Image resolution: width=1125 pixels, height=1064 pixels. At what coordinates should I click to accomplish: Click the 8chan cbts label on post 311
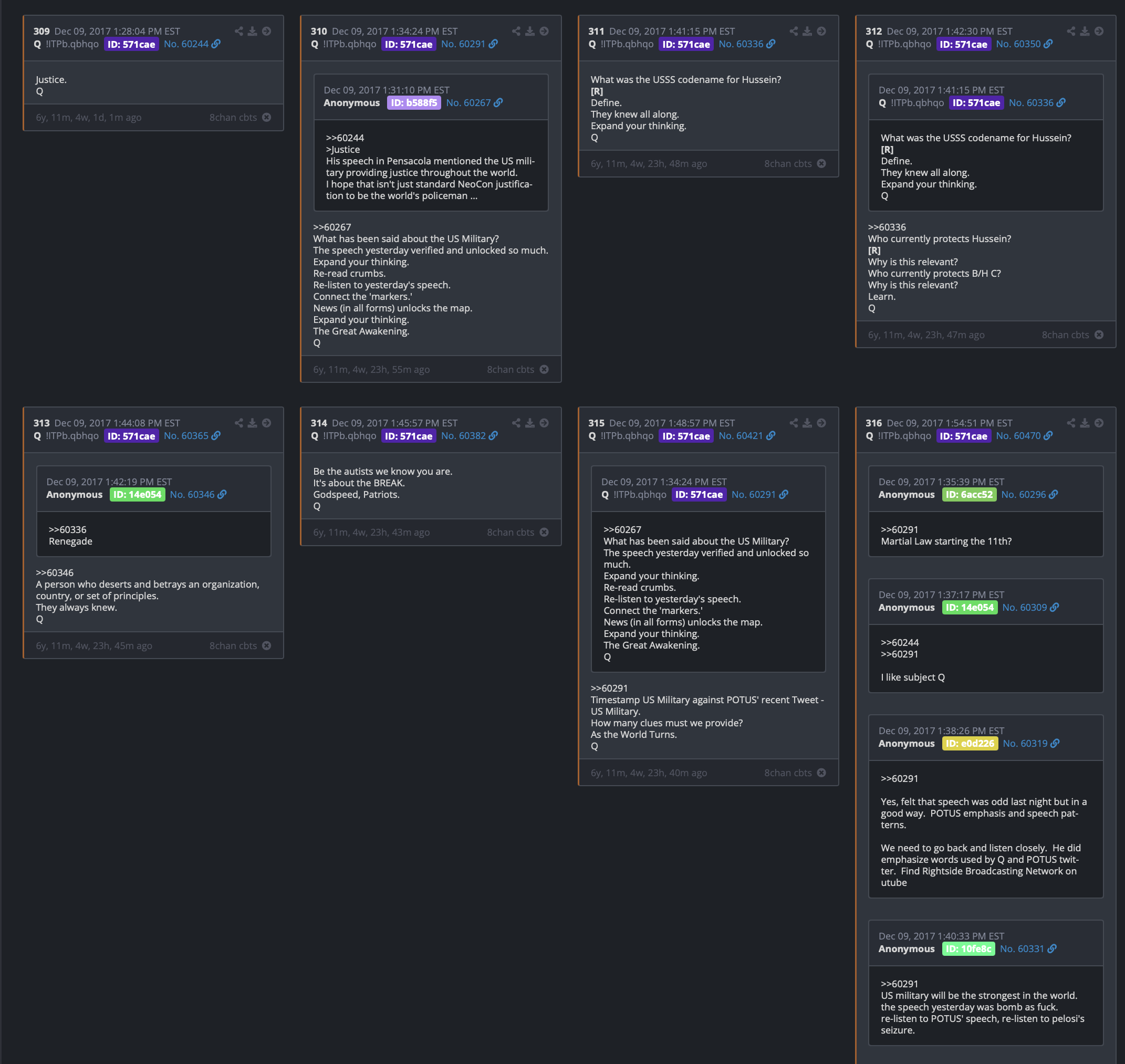pyautogui.click(x=788, y=163)
